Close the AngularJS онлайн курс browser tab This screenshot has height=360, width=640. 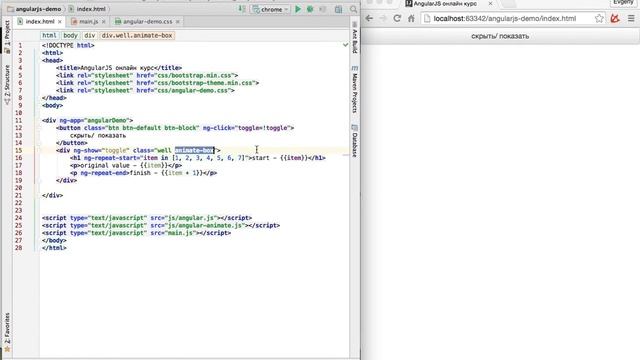tap(490, 3)
